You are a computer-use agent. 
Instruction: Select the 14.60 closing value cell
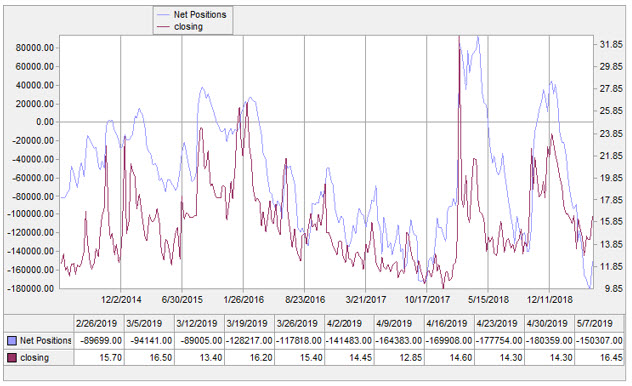pos(449,358)
